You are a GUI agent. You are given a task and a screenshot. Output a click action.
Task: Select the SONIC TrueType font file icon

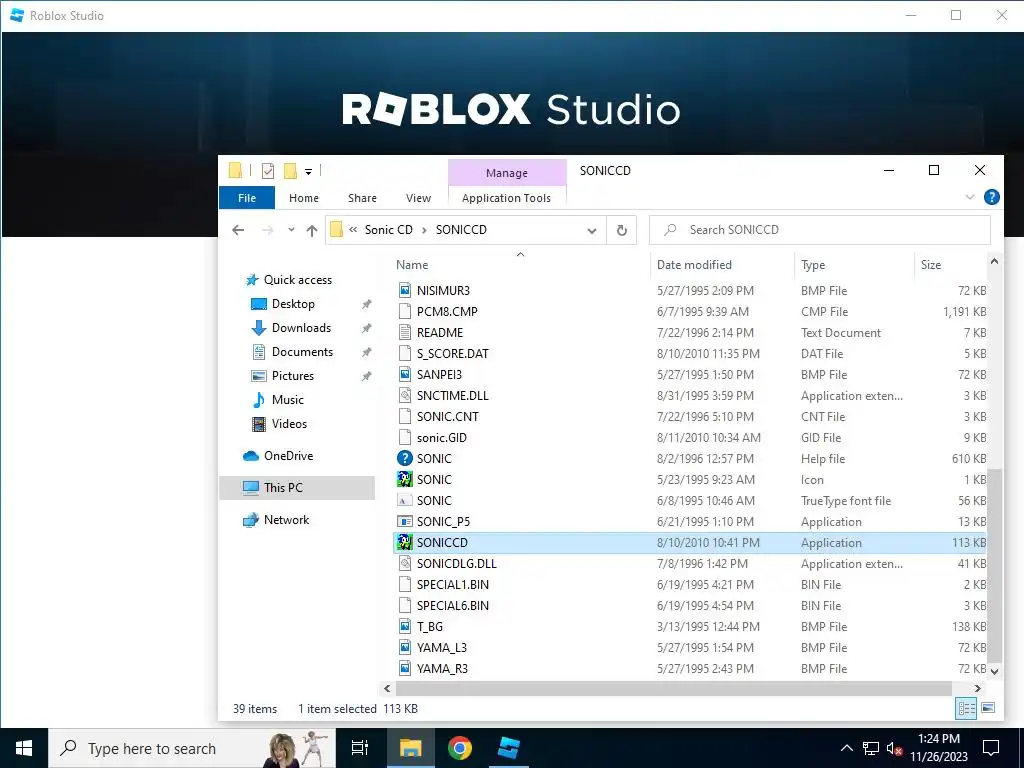(x=405, y=500)
